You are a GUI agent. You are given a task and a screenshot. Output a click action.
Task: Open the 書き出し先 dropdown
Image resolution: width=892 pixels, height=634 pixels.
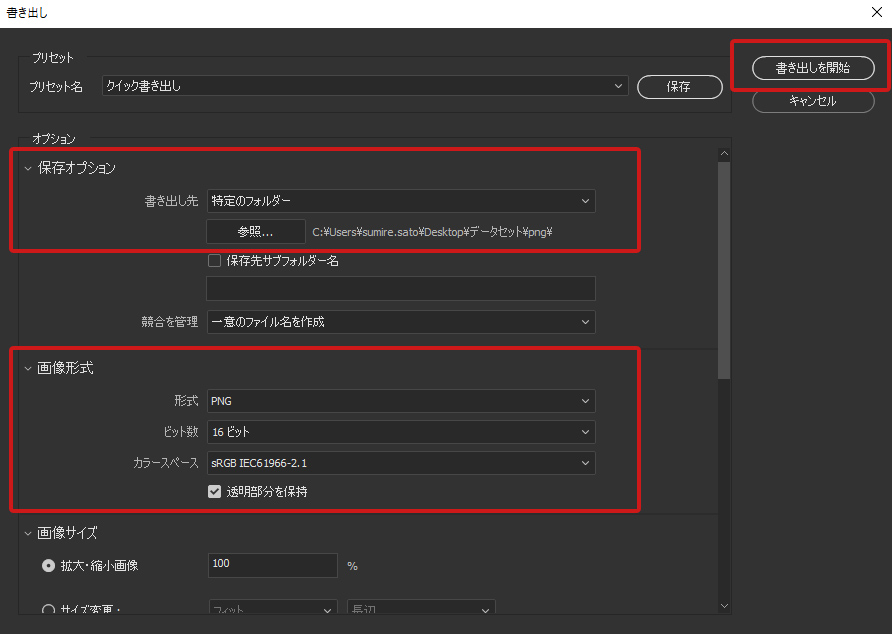(x=401, y=201)
